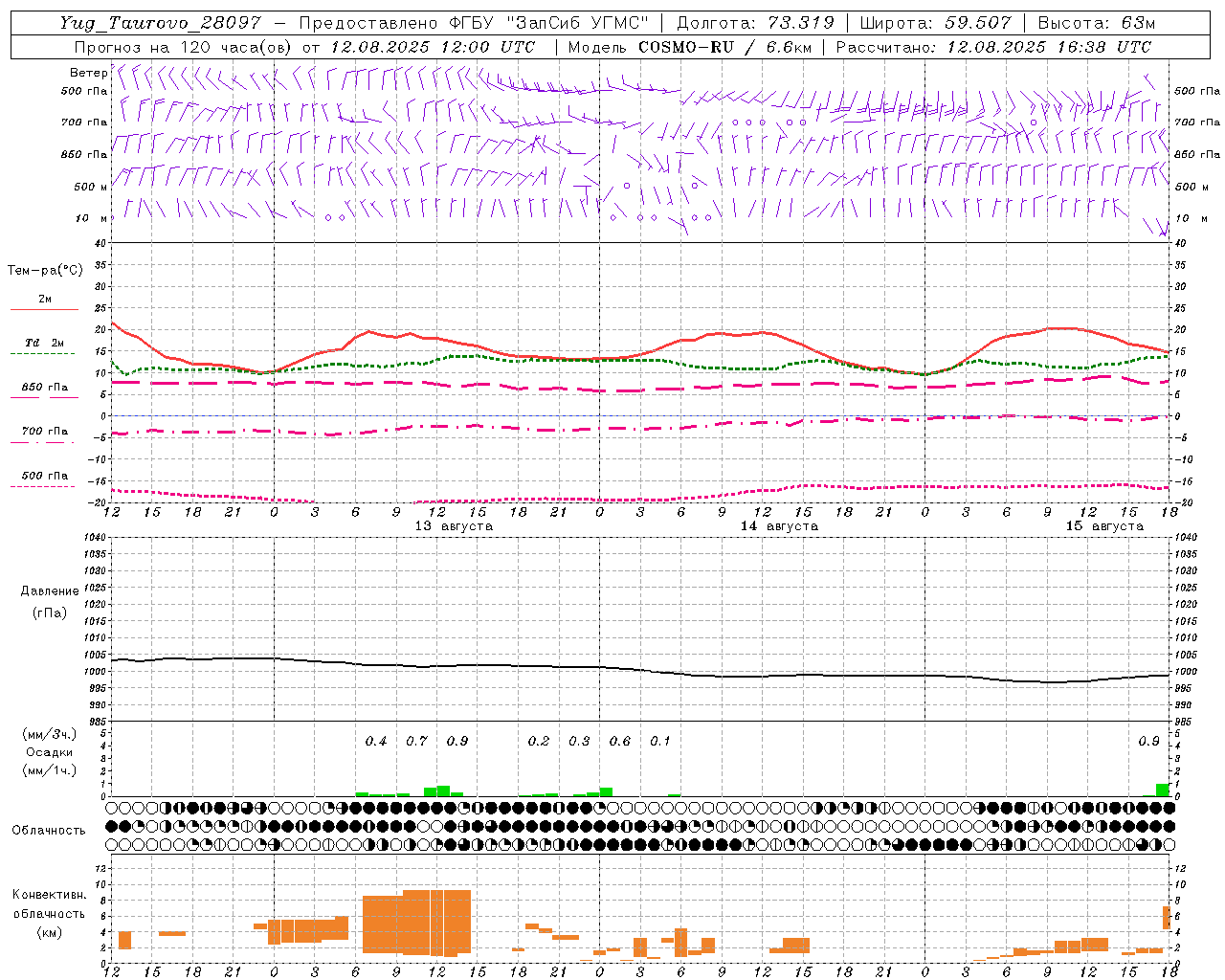Click the Конвективн. облачность label
Screen dimensions: 1225x980
pos(49,903)
